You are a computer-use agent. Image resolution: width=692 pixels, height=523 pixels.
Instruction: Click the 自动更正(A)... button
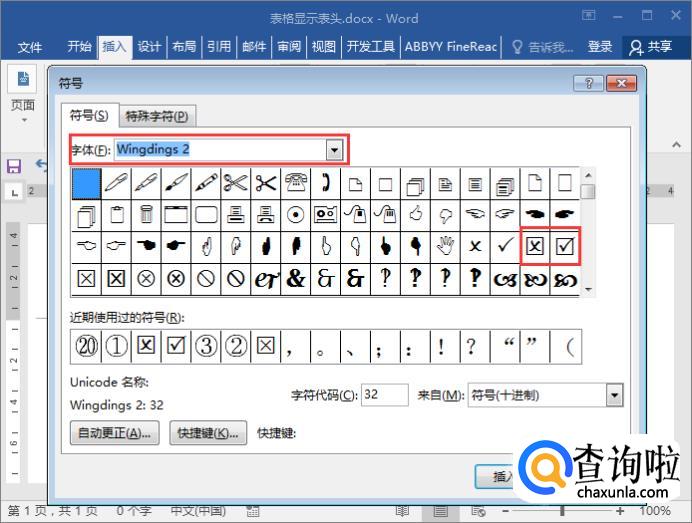coord(114,433)
